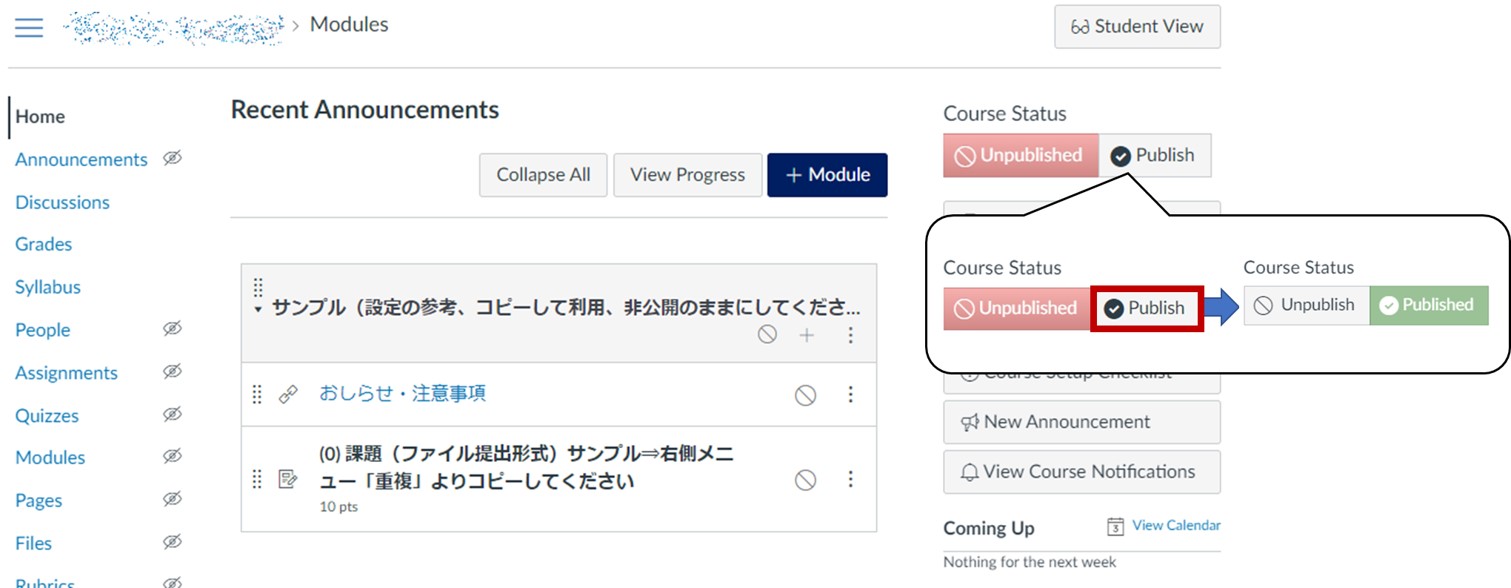The image size is (1511, 588).
Task: Open the サンプル module's three-dot options menu
Action: [x=851, y=335]
